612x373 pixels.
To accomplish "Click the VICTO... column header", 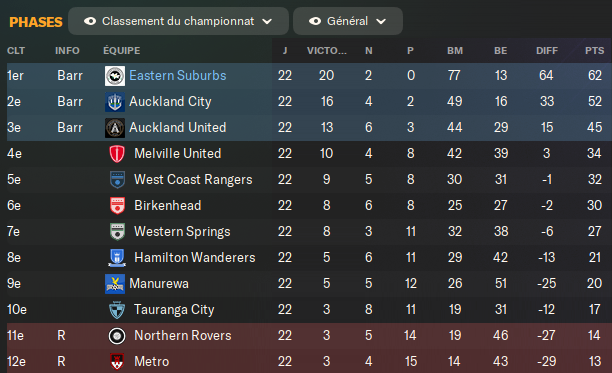I will click(327, 51).
